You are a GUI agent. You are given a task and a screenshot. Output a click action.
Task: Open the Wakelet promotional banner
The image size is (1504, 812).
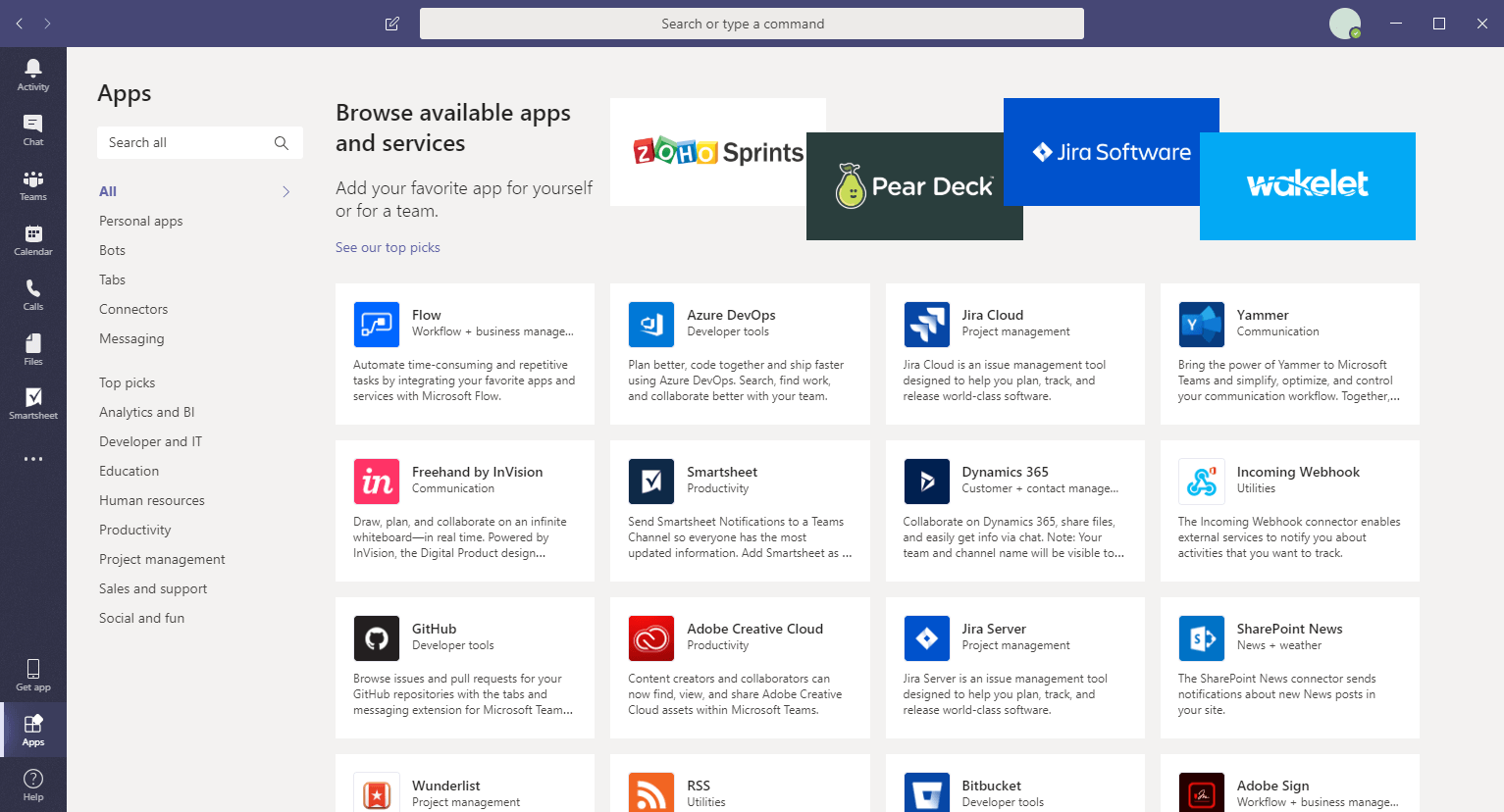[1307, 185]
